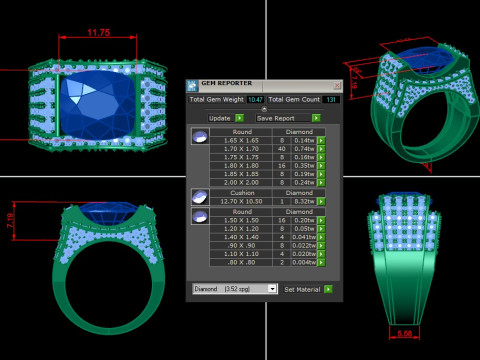480x360 pixels.
Task: Click the Set Material label button
Action: click(302, 289)
